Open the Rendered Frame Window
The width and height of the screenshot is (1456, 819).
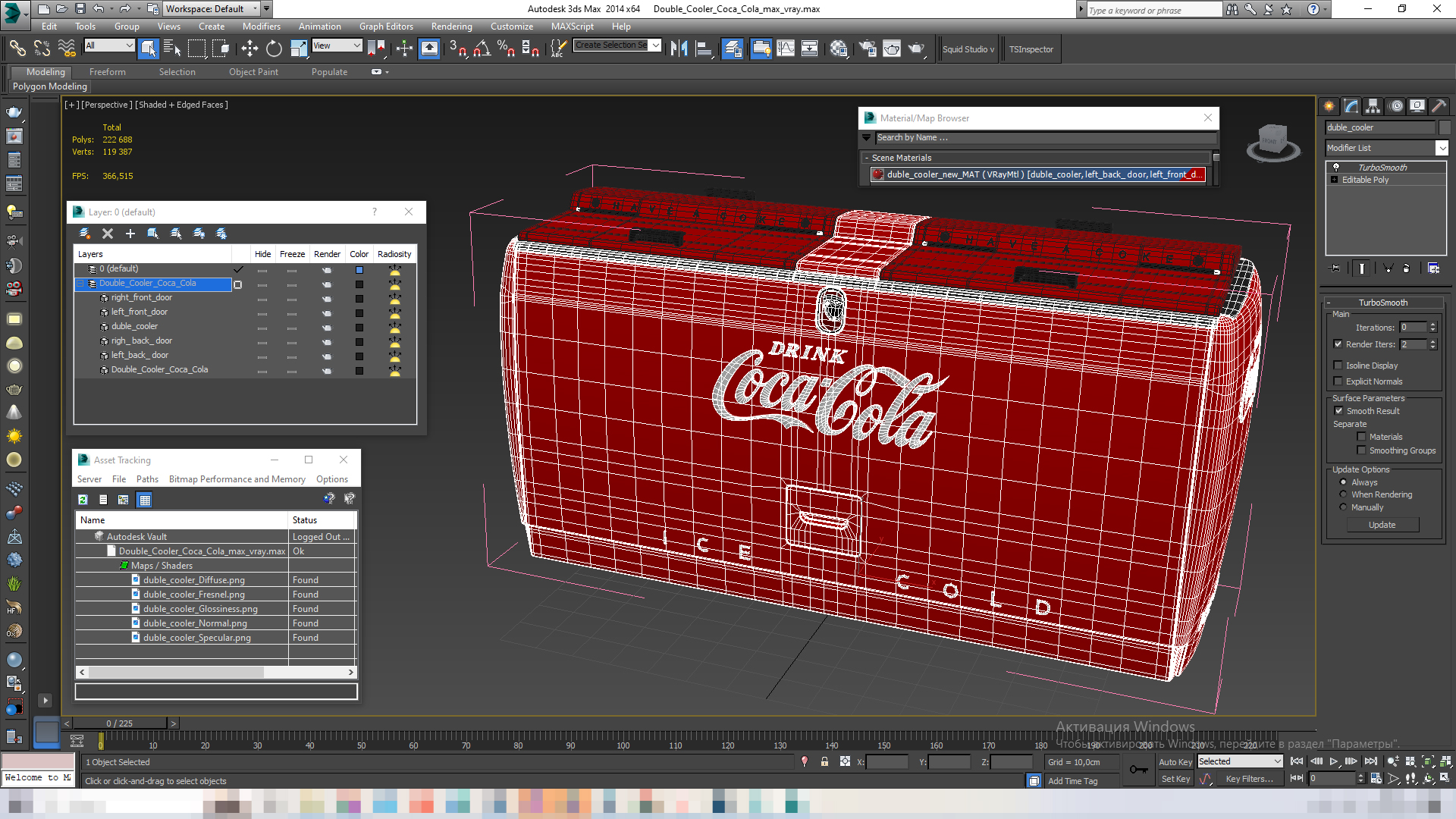click(892, 49)
